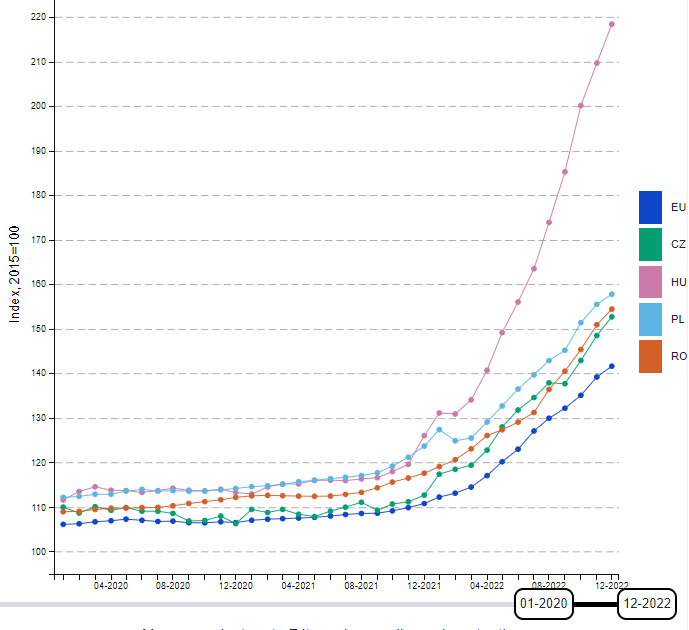The width and height of the screenshot is (689, 630).
Task: Select the 01-2020 start range handle
Action: tap(543, 604)
